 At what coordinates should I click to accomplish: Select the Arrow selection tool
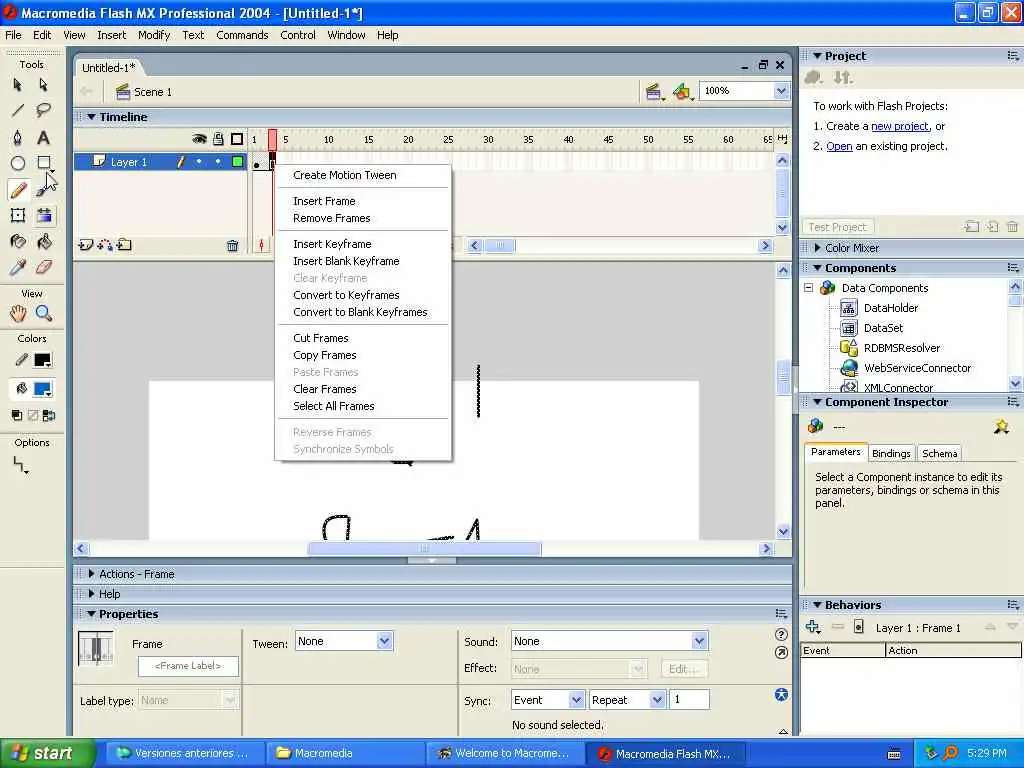click(18, 85)
